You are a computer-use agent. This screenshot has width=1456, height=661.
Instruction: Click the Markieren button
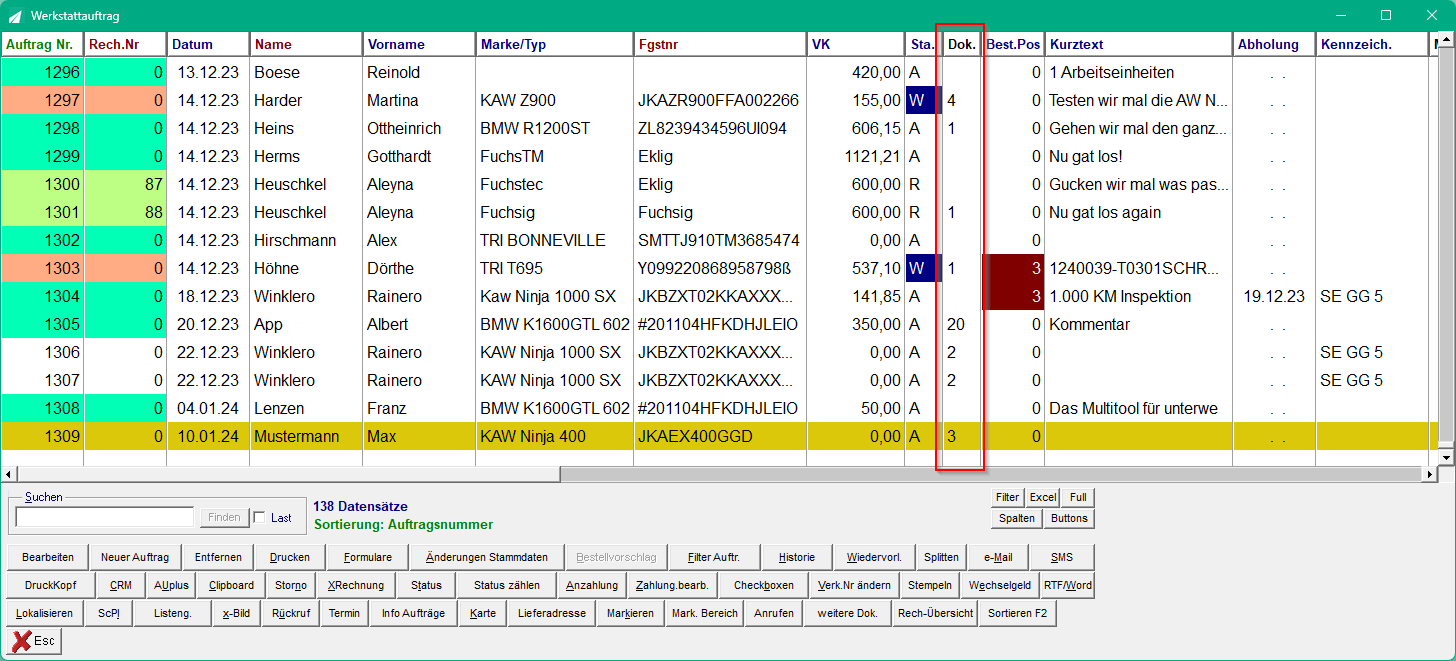coord(631,613)
